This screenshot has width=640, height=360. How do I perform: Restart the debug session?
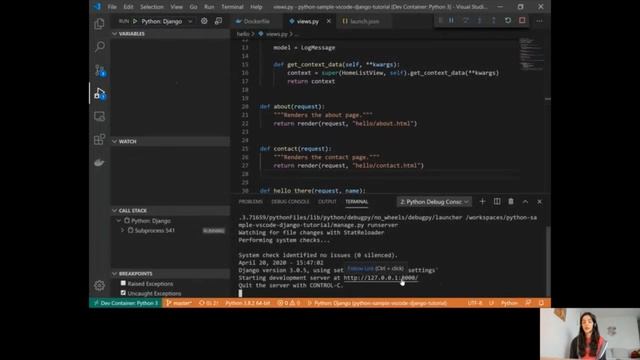click(508, 20)
